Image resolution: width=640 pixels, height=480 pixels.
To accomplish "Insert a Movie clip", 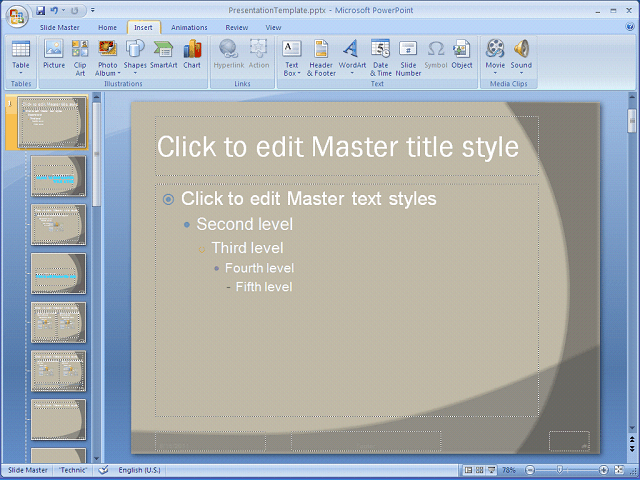I will 495,53.
